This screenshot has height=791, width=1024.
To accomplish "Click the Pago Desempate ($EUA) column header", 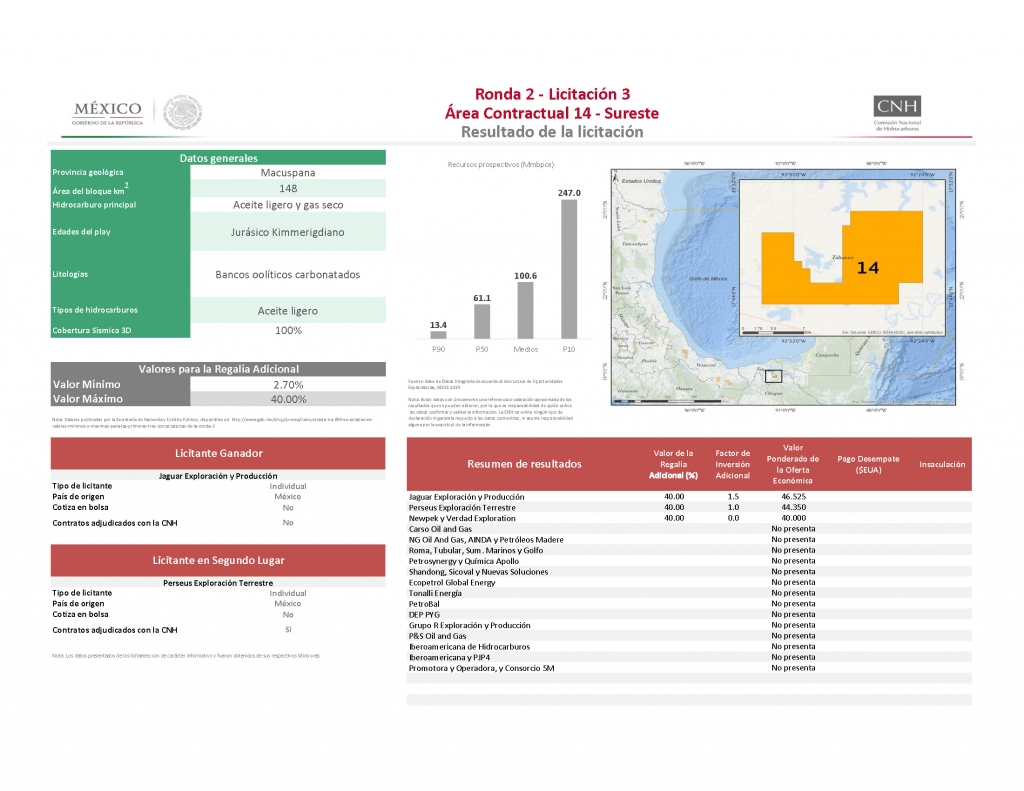I will 867,464.
